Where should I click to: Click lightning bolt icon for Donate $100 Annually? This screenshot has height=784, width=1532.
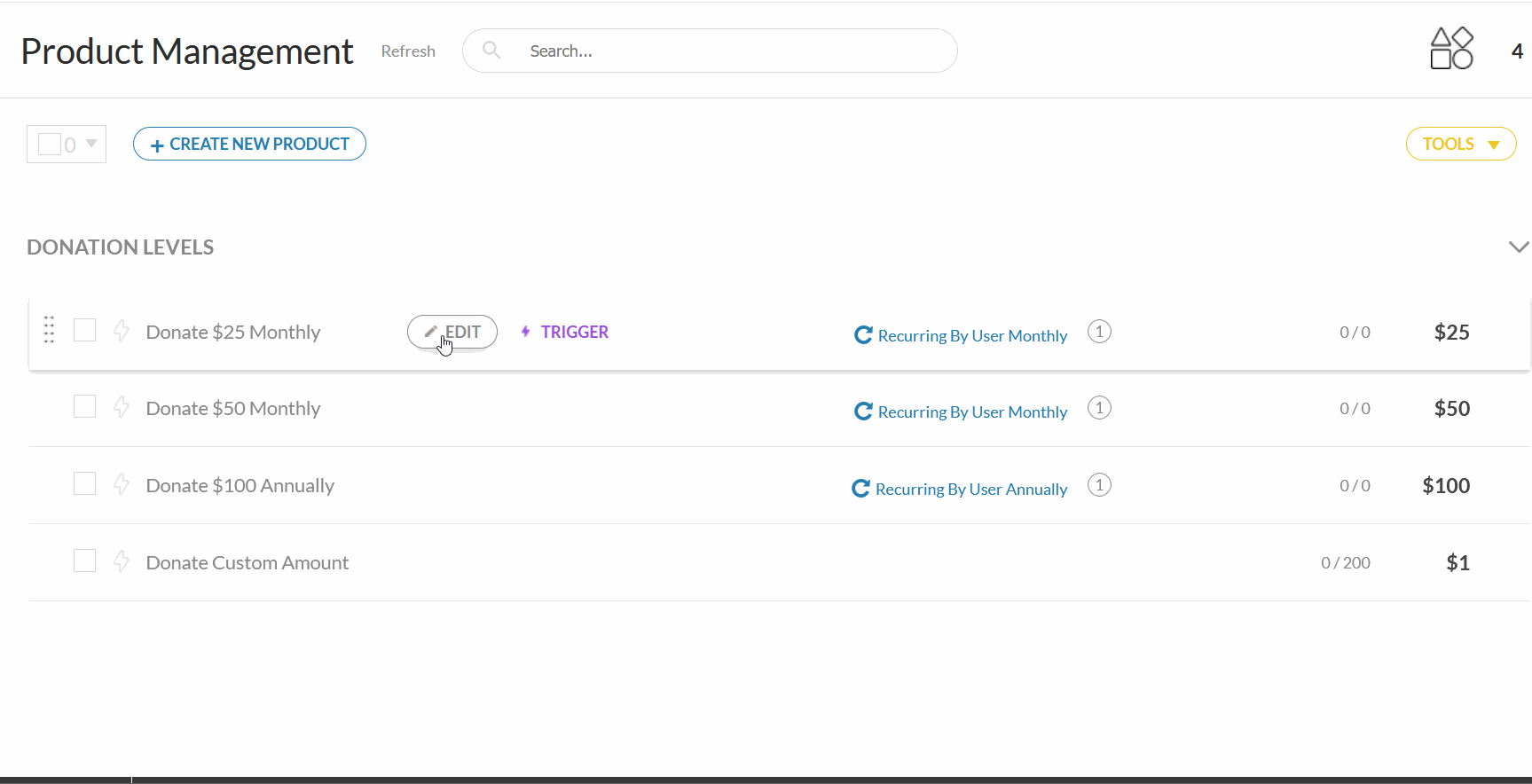tap(122, 484)
